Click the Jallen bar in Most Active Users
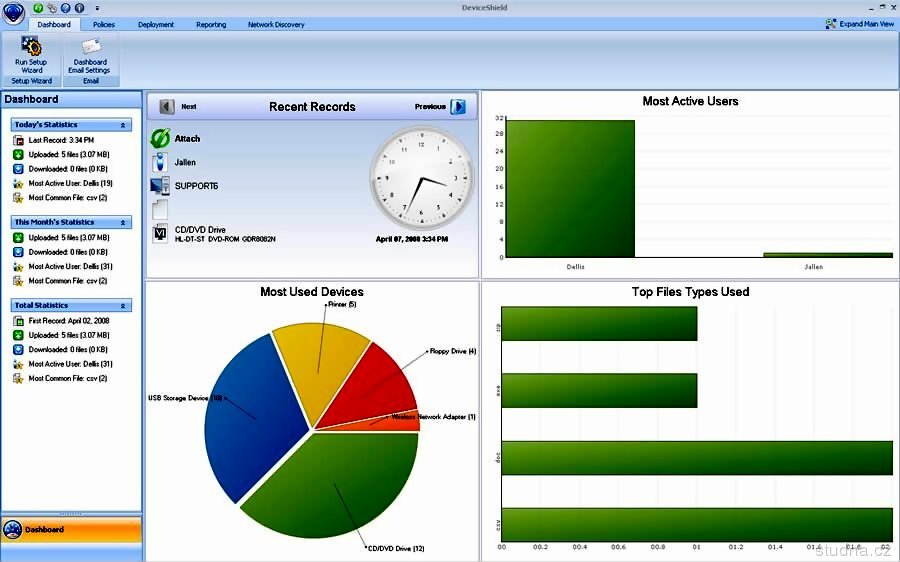 click(x=828, y=255)
